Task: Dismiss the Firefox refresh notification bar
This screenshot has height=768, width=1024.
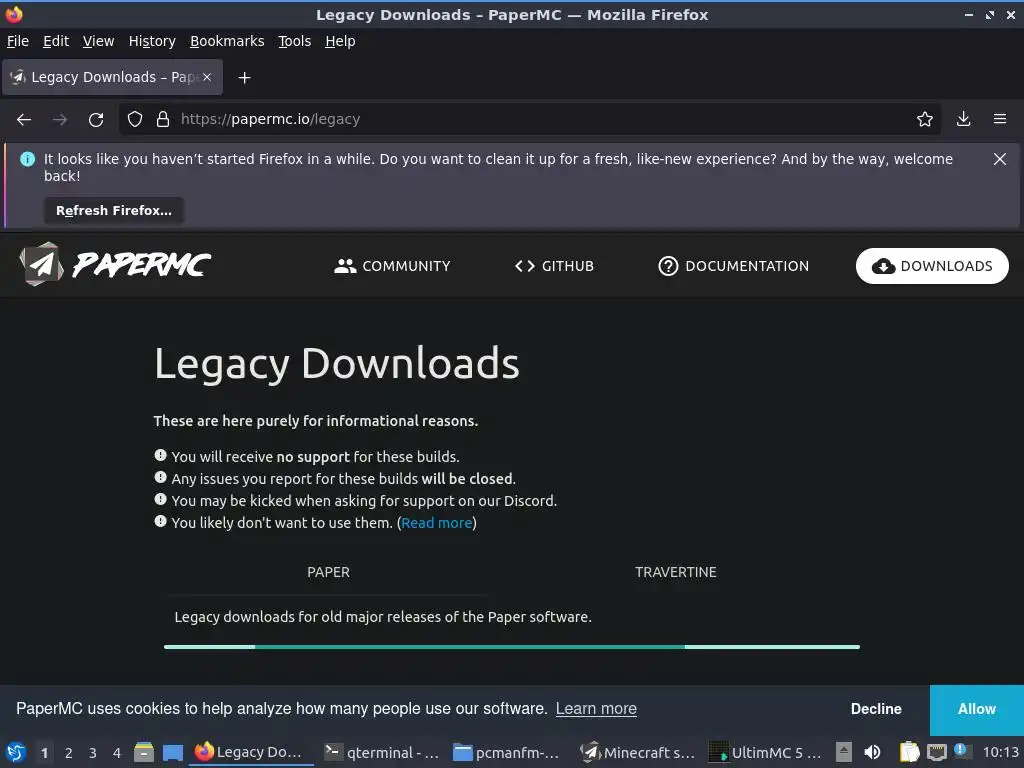Action: (x=999, y=159)
